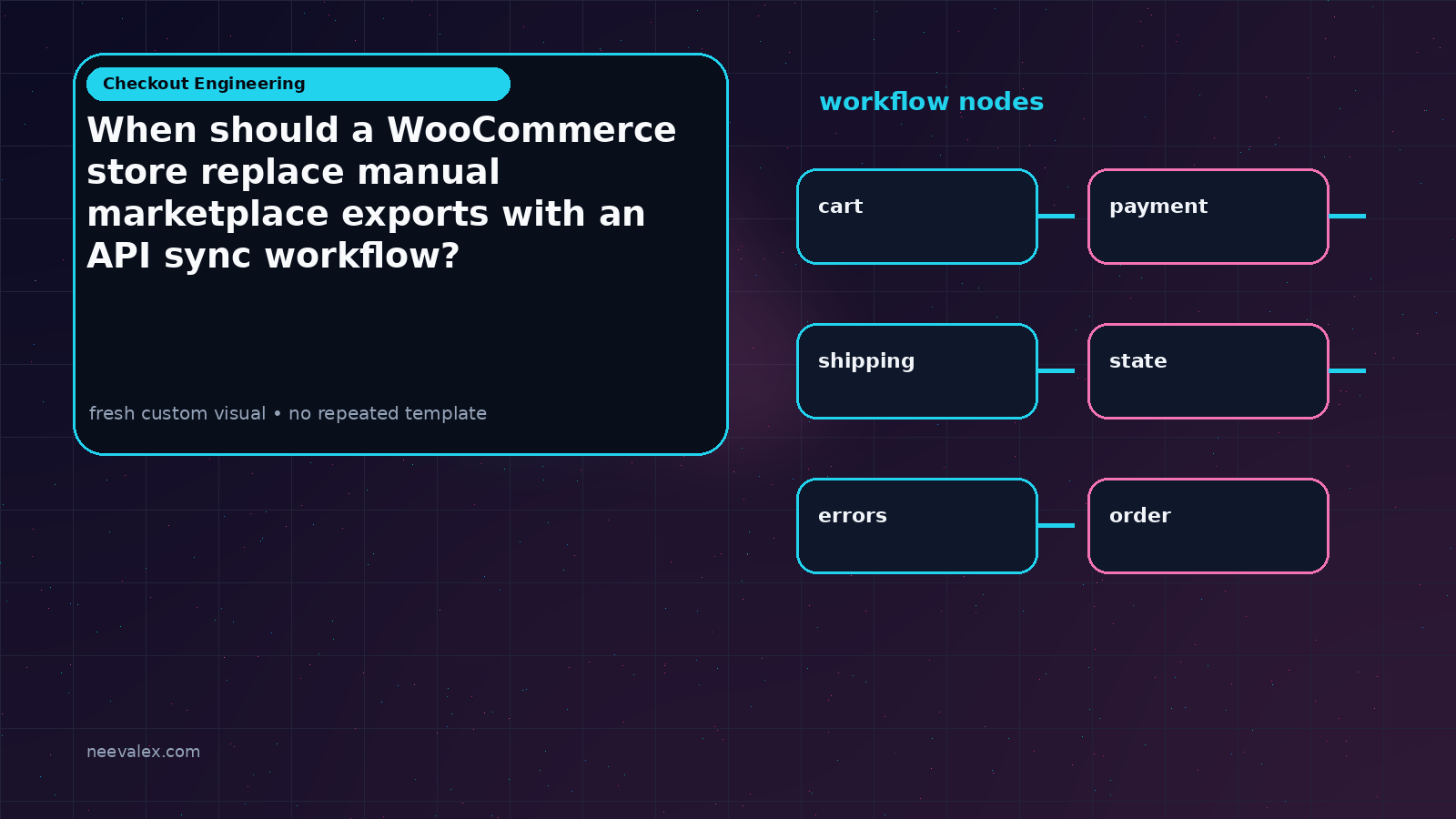The width and height of the screenshot is (1456, 819).
Task: Select the cart workflow node
Action: [x=917, y=217]
